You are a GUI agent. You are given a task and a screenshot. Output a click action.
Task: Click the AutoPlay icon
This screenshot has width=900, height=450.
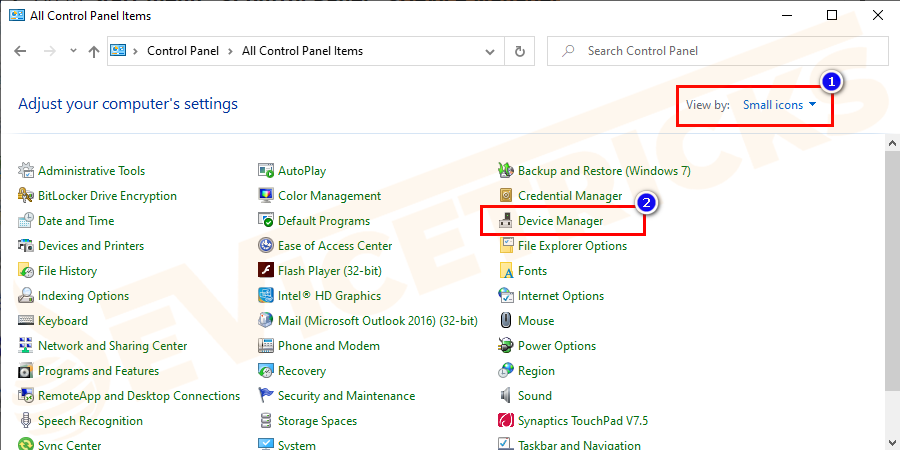pyautogui.click(x=266, y=170)
